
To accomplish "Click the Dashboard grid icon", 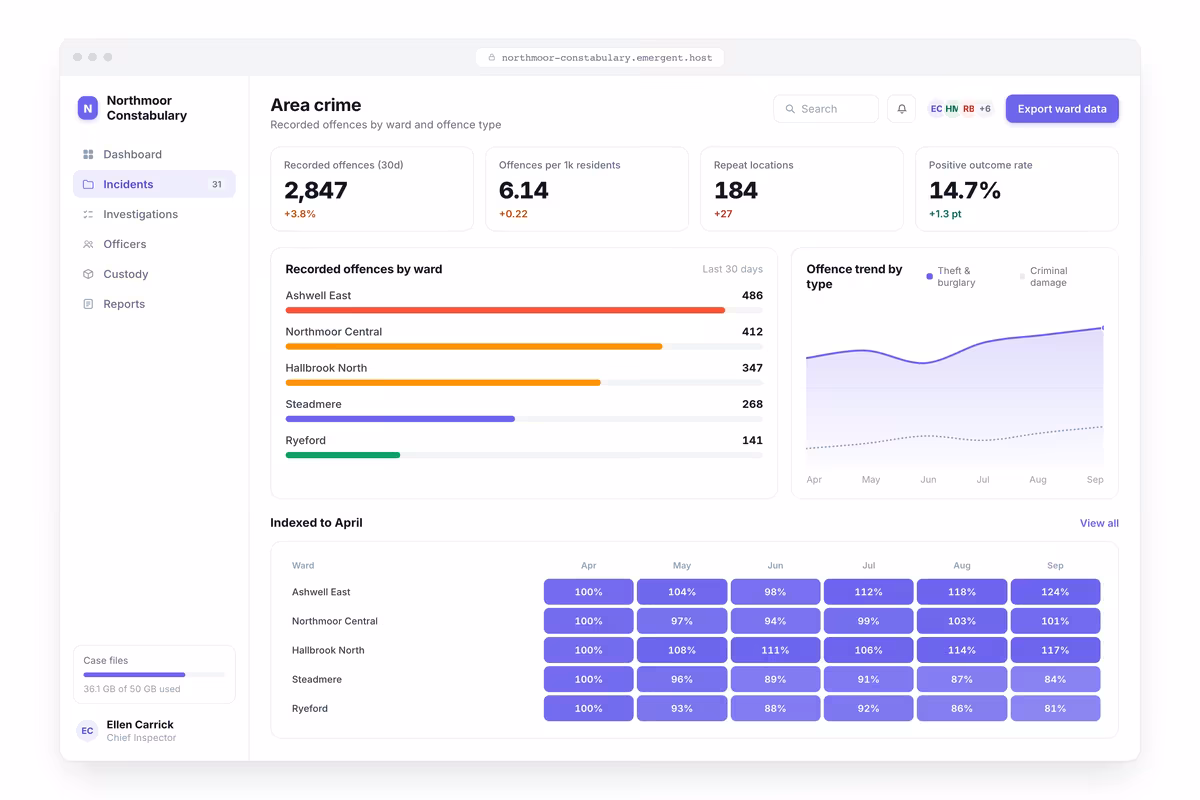I will [88, 154].
